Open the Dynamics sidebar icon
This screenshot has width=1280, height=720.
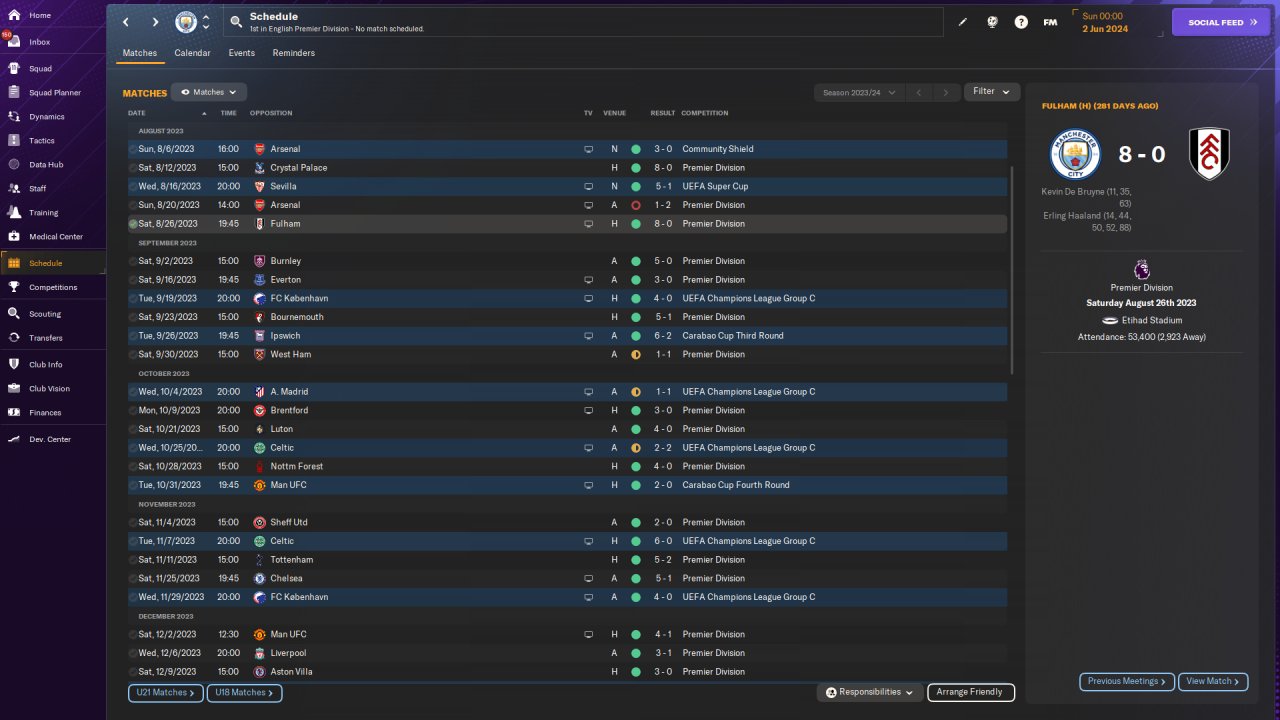14,117
